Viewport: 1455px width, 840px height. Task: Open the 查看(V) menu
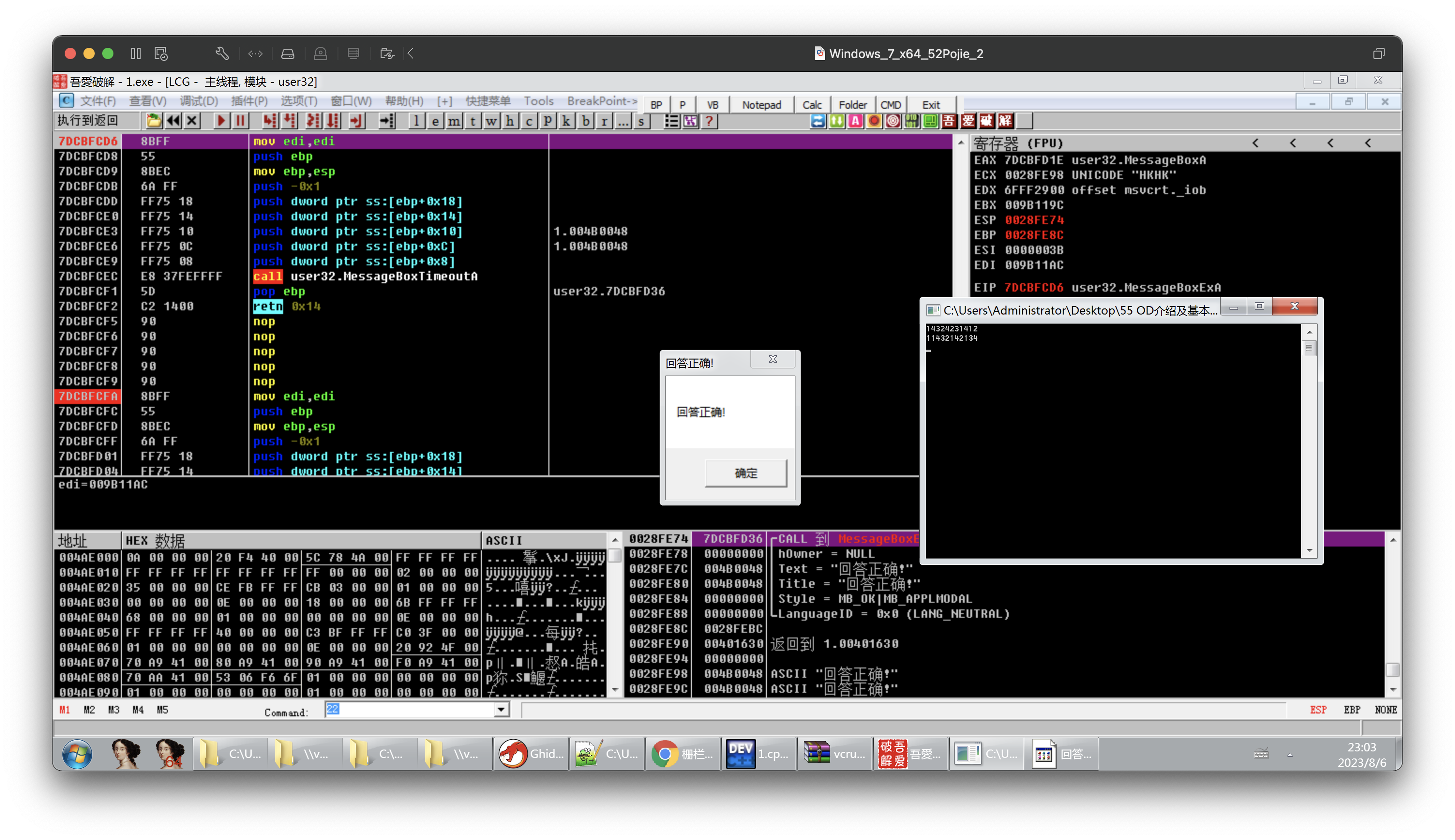pyautogui.click(x=148, y=101)
